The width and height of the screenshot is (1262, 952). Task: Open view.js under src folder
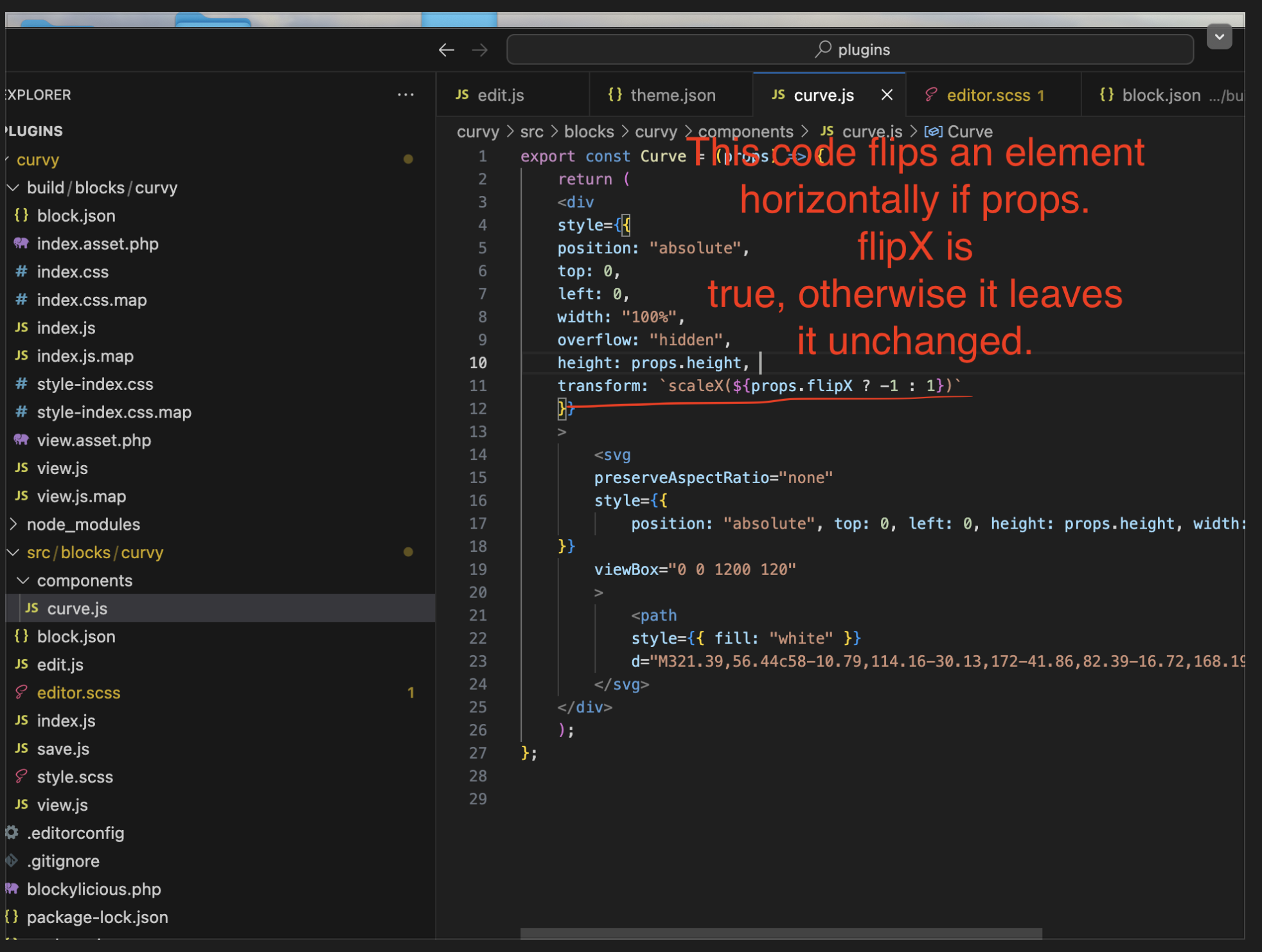pos(221,805)
